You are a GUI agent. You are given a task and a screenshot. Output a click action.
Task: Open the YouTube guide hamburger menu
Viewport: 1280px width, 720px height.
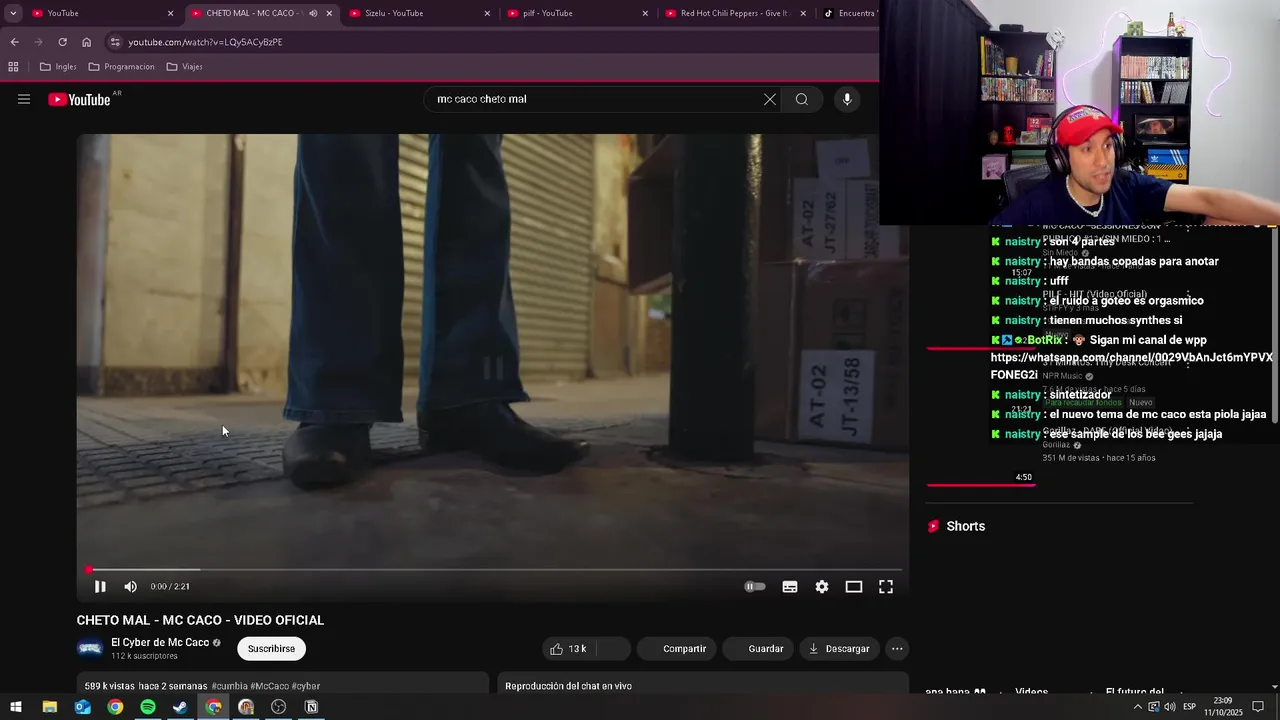[x=24, y=99]
